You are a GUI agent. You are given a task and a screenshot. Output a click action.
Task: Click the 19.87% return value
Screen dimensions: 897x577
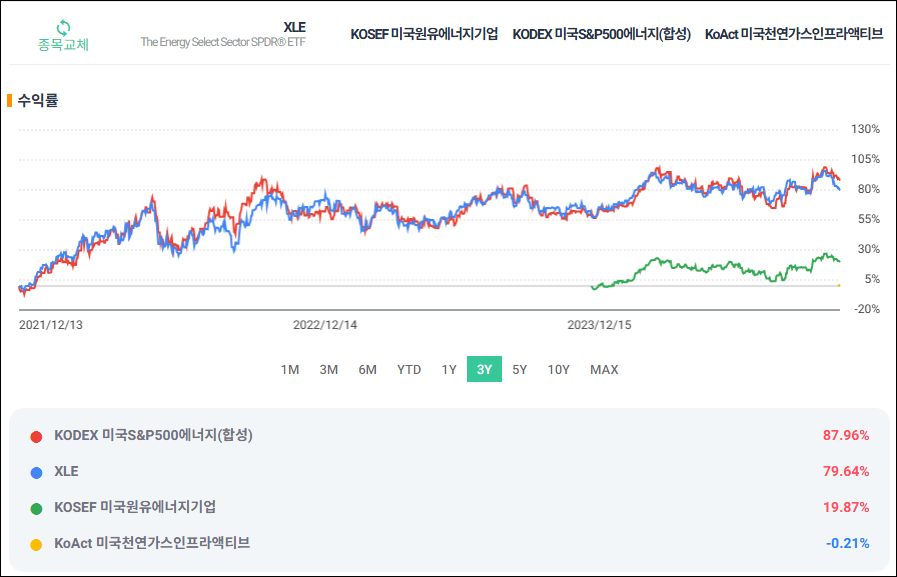(846, 507)
